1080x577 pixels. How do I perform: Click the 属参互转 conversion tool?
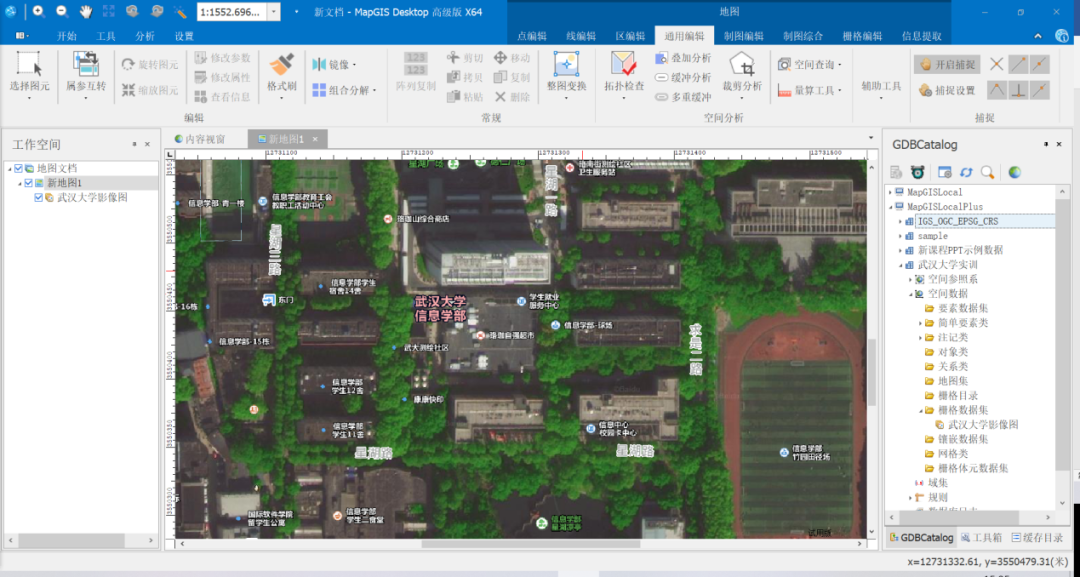(86, 75)
